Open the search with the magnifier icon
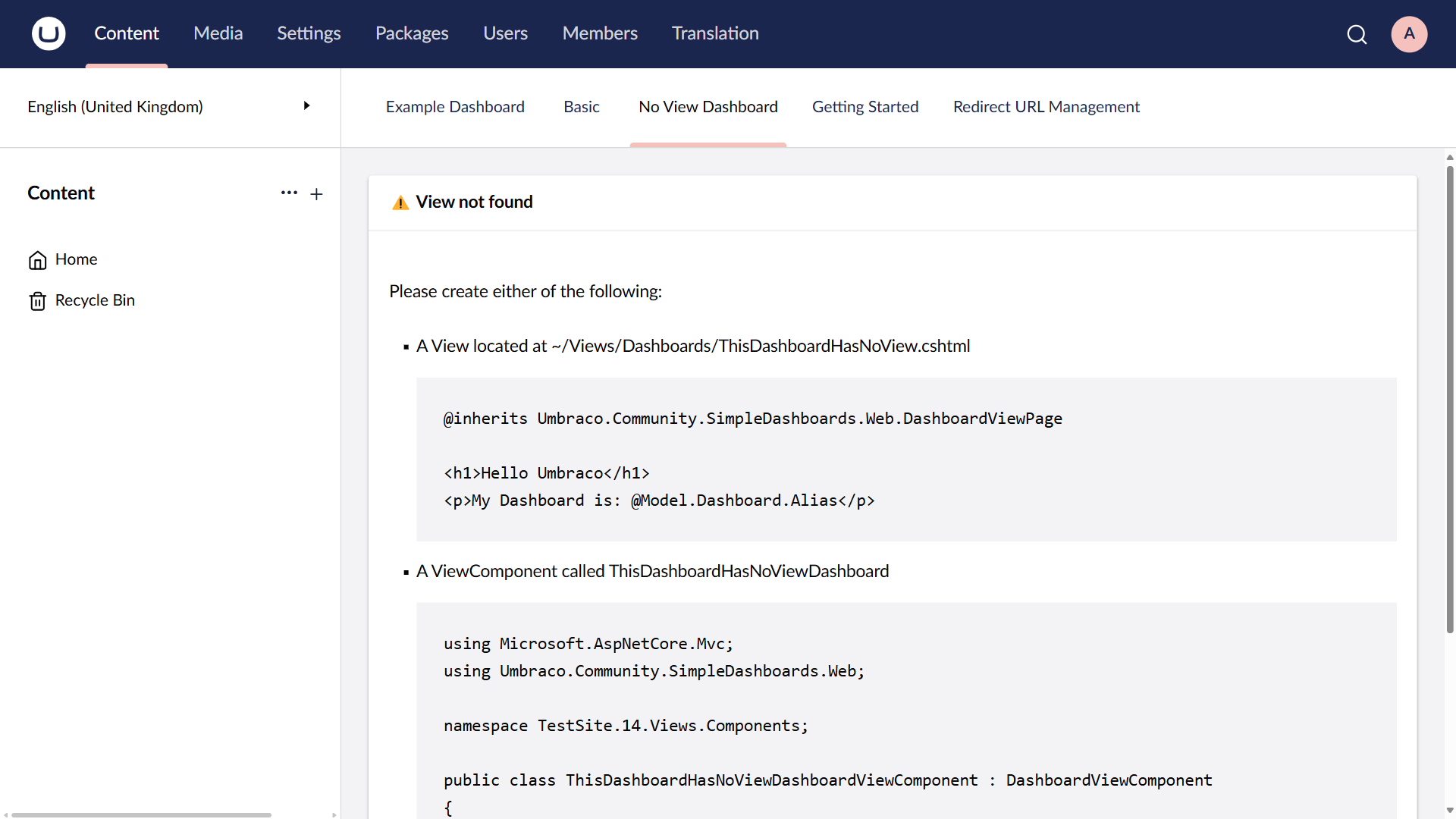The height and width of the screenshot is (819, 1456). click(x=1357, y=34)
